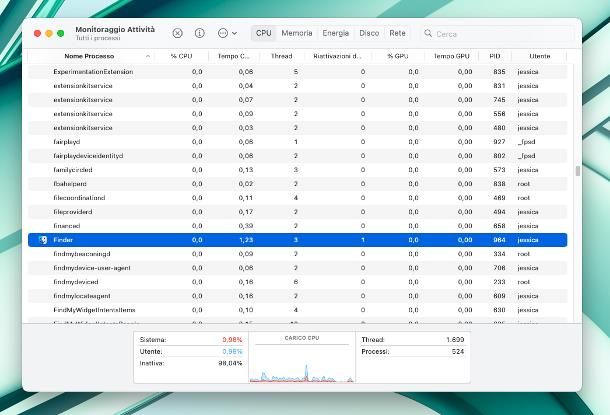This screenshot has height=415, width=610.
Task: Select extensionkitservice row with PID 745
Action: (x=298, y=100)
